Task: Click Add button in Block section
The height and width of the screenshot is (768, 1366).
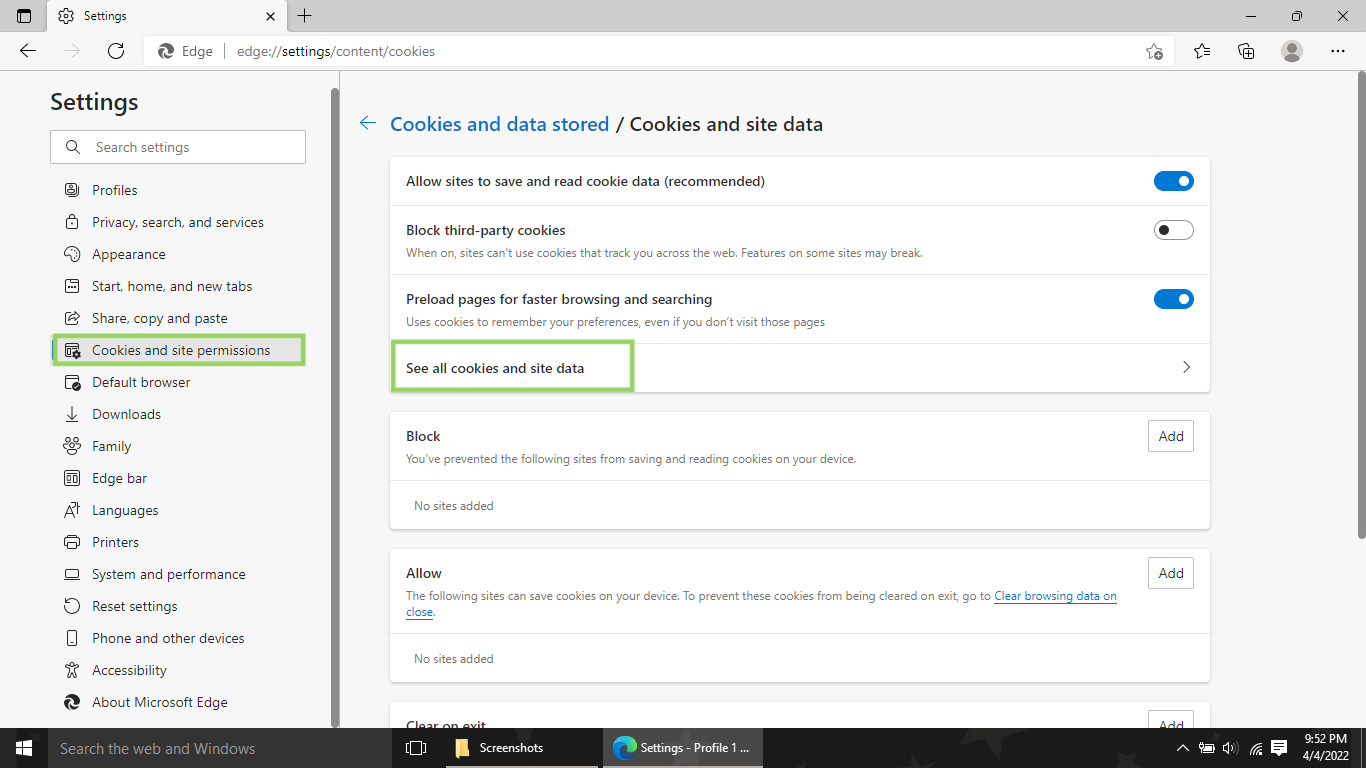Action: click(1171, 436)
